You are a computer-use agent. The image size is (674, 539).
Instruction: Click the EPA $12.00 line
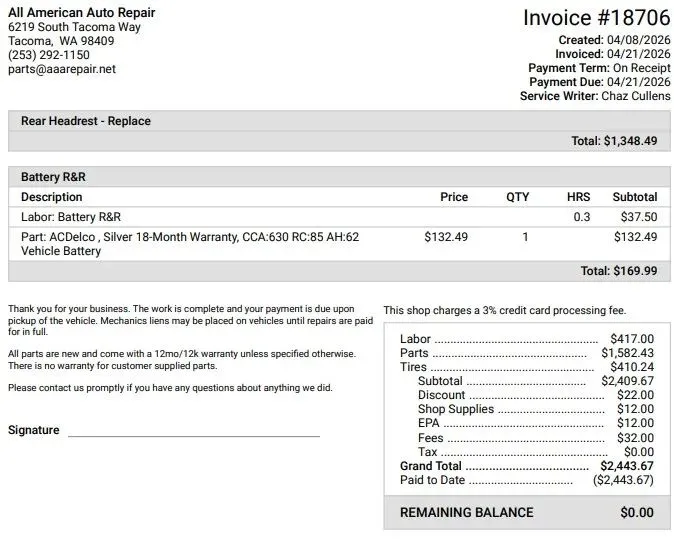pos(536,423)
